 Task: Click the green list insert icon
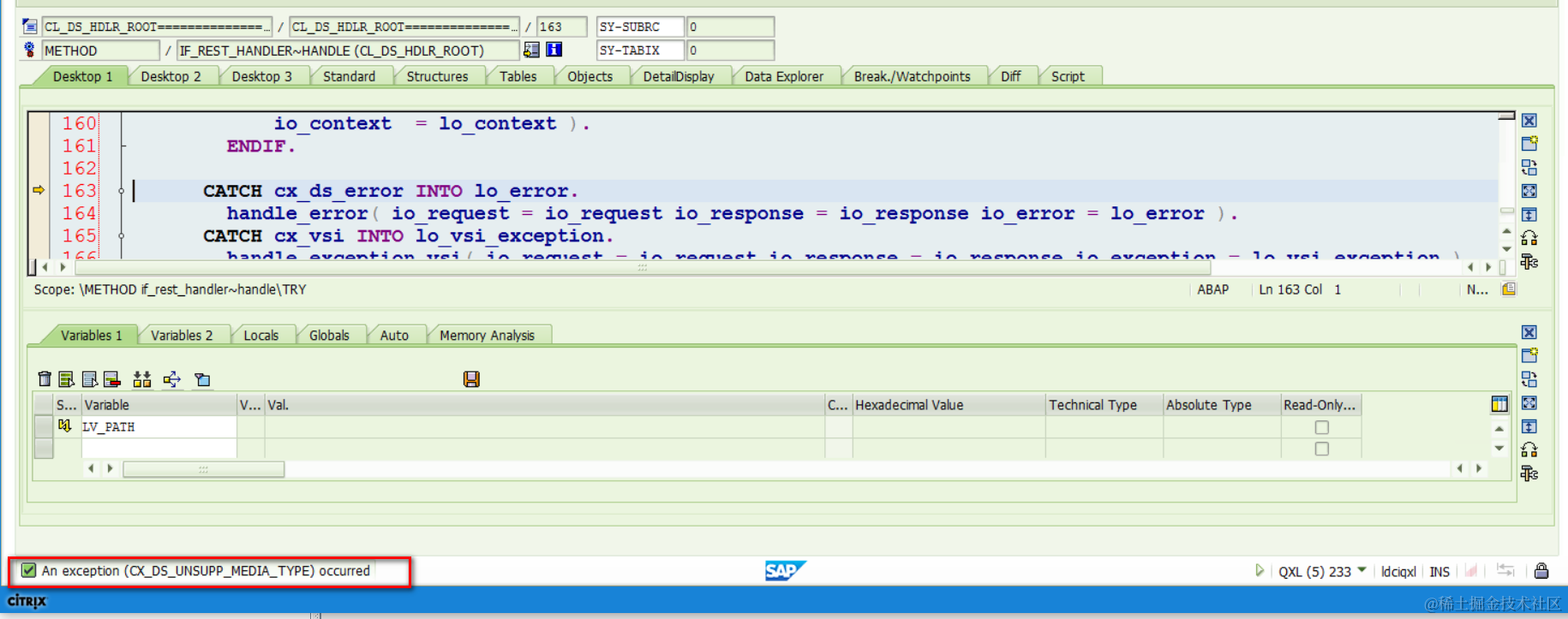coord(66,379)
